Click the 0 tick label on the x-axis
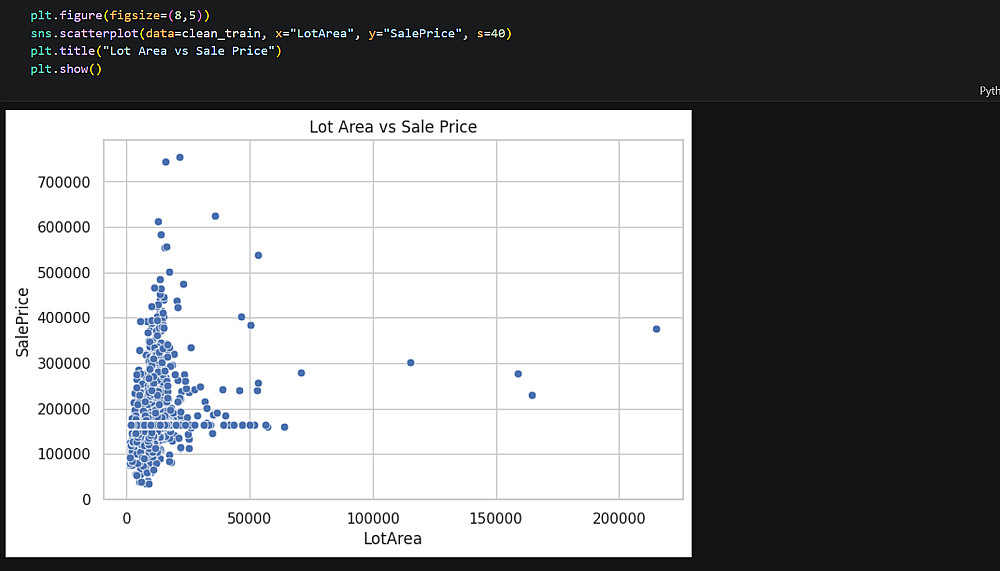The width and height of the screenshot is (1000, 571). (127, 519)
